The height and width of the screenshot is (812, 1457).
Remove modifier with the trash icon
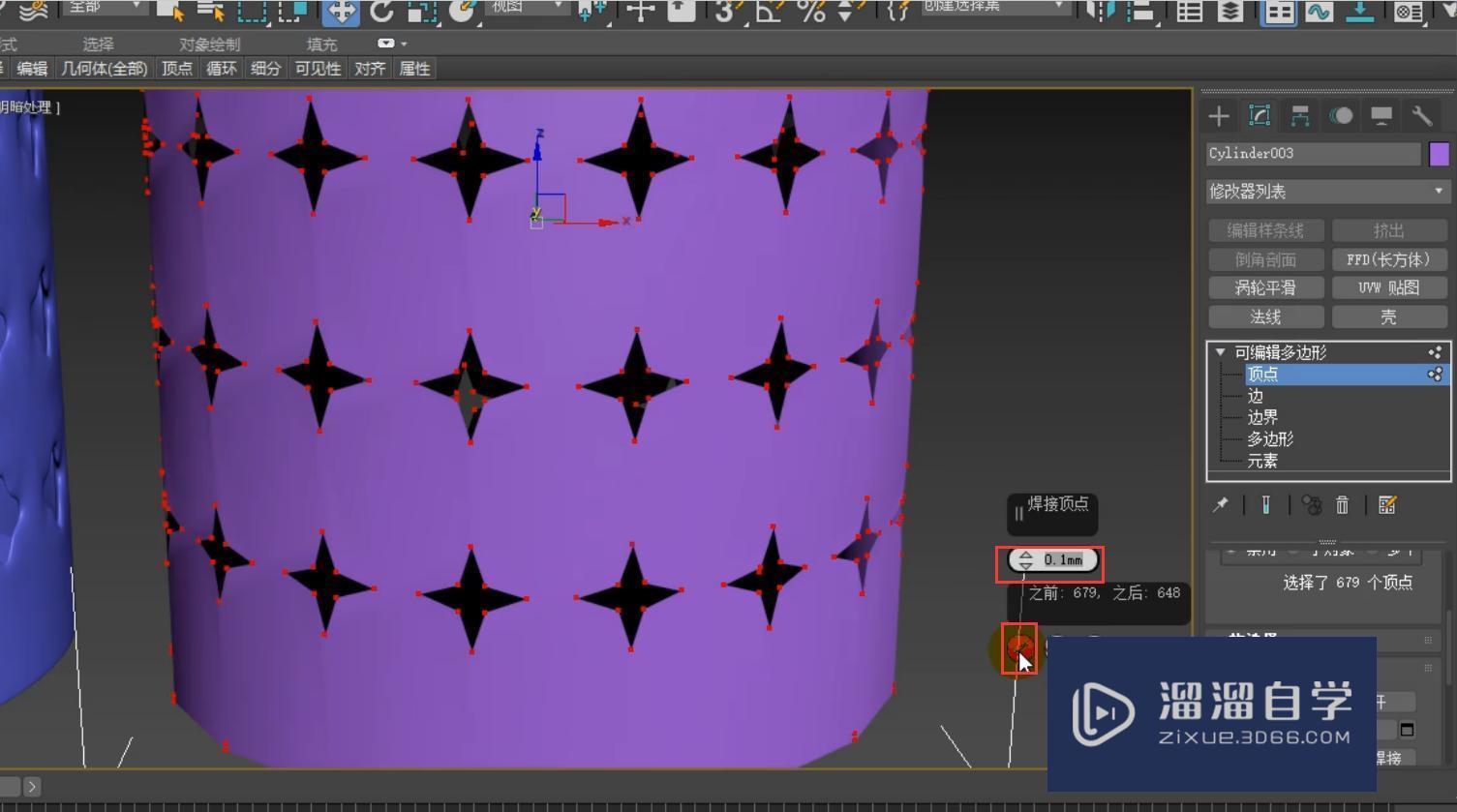[1342, 504]
